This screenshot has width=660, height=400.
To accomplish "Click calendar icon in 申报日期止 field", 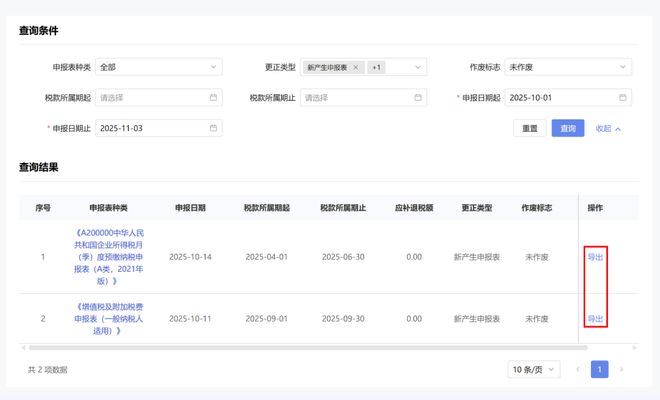I will (213, 128).
